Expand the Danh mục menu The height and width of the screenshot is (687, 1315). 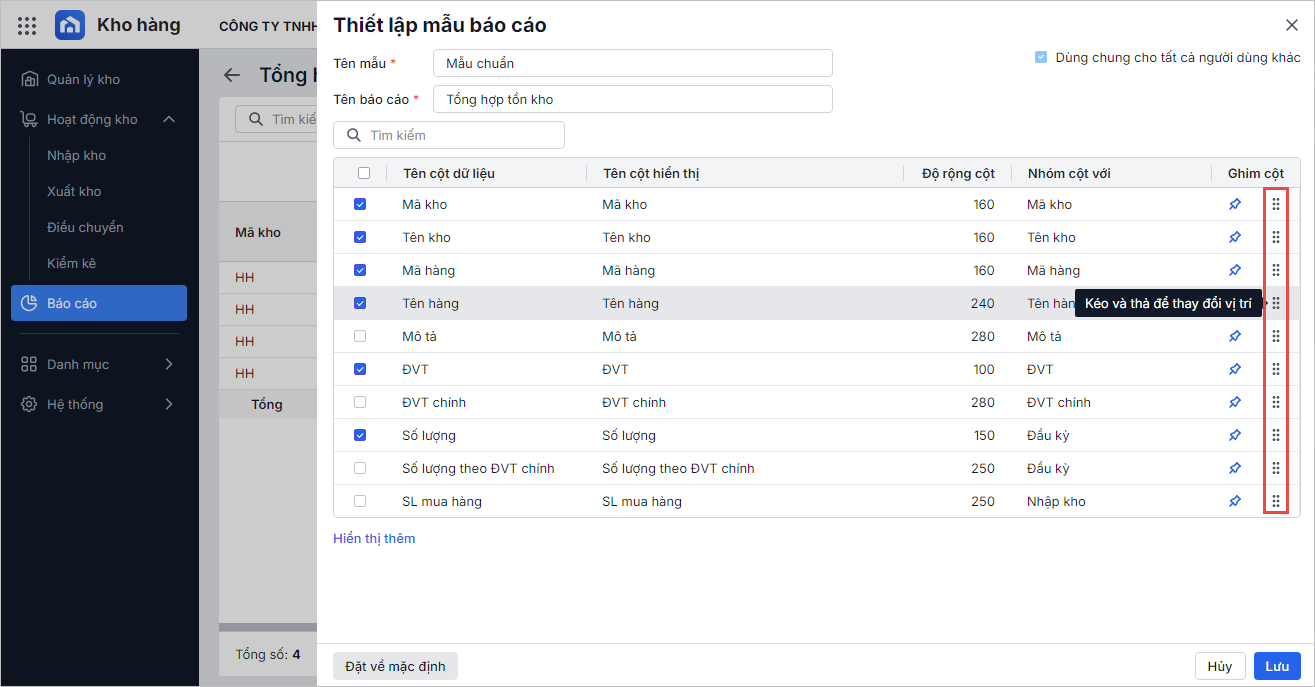[x=168, y=364]
